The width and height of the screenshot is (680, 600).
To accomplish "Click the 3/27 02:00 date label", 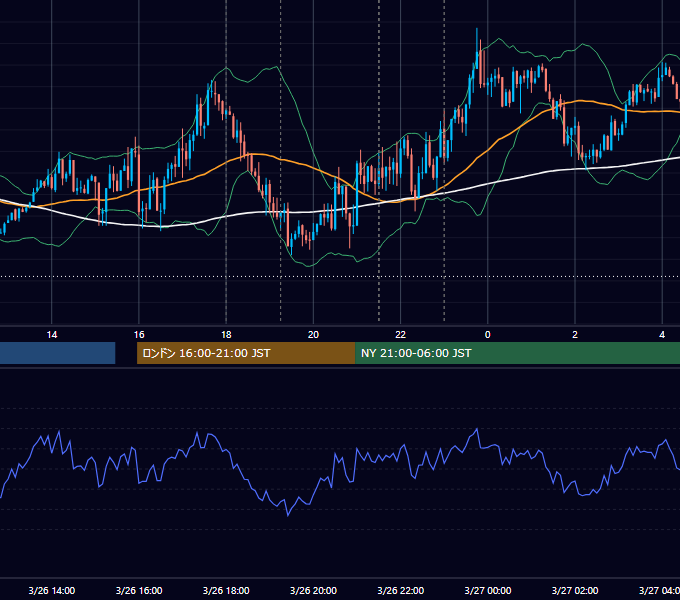I will pos(575,590).
